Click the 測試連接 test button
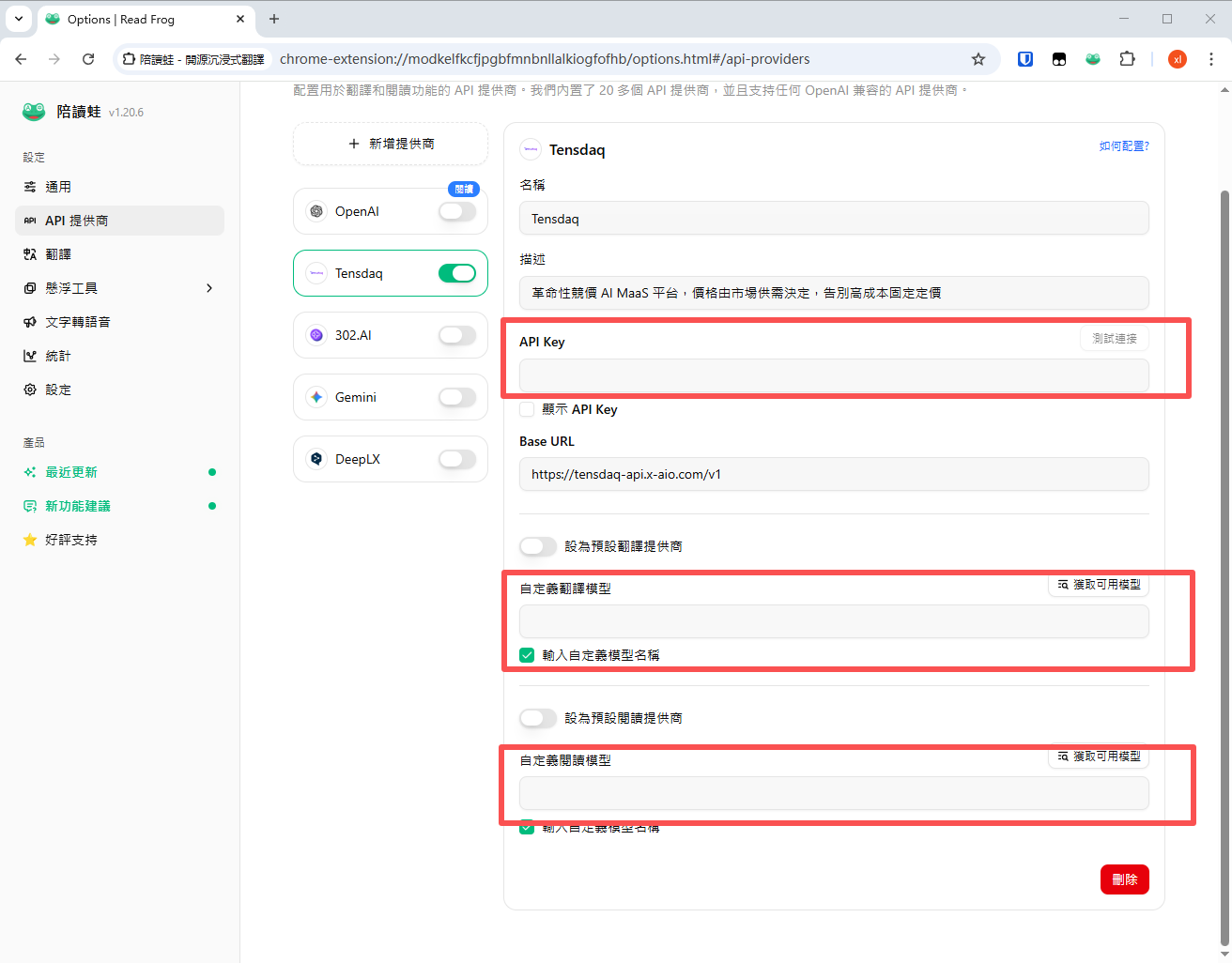This screenshot has width=1232, height=963. point(1115,338)
